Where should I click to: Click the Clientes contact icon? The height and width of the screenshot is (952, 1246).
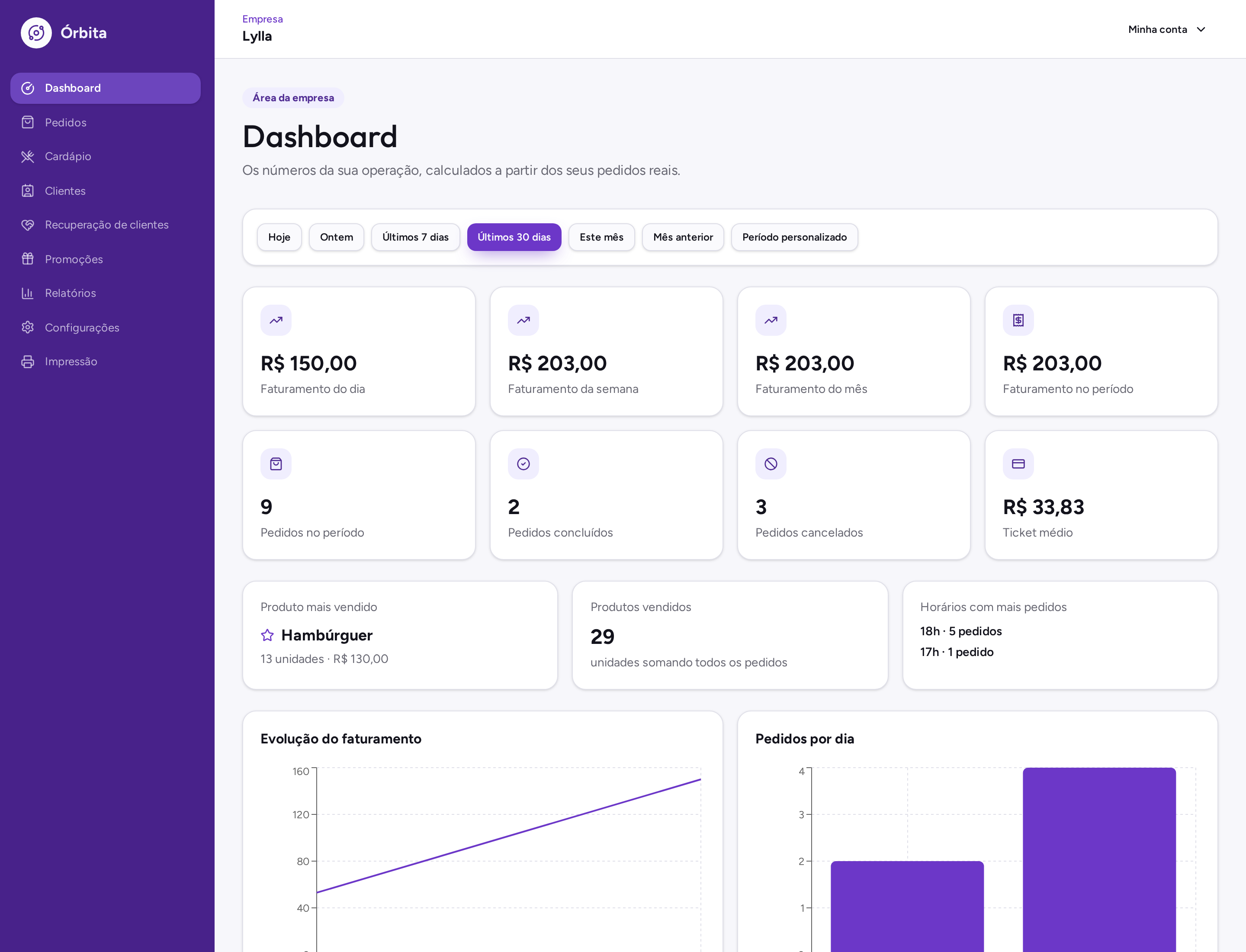pos(28,191)
